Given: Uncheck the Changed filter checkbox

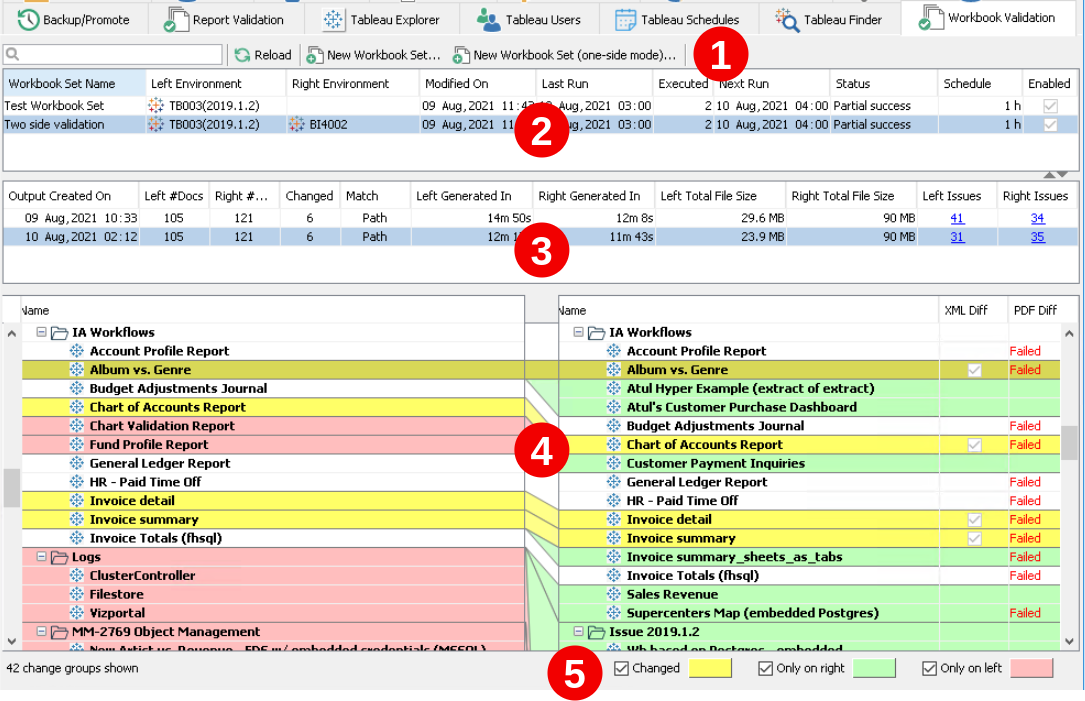Looking at the screenshot, I should (x=621, y=668).
